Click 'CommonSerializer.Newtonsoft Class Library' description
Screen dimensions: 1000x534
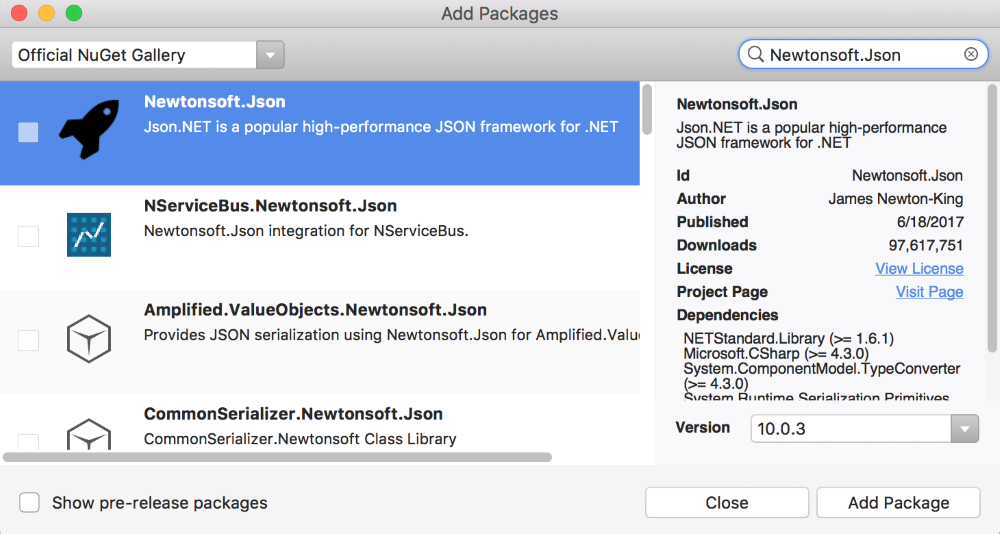tap(300, 439)
